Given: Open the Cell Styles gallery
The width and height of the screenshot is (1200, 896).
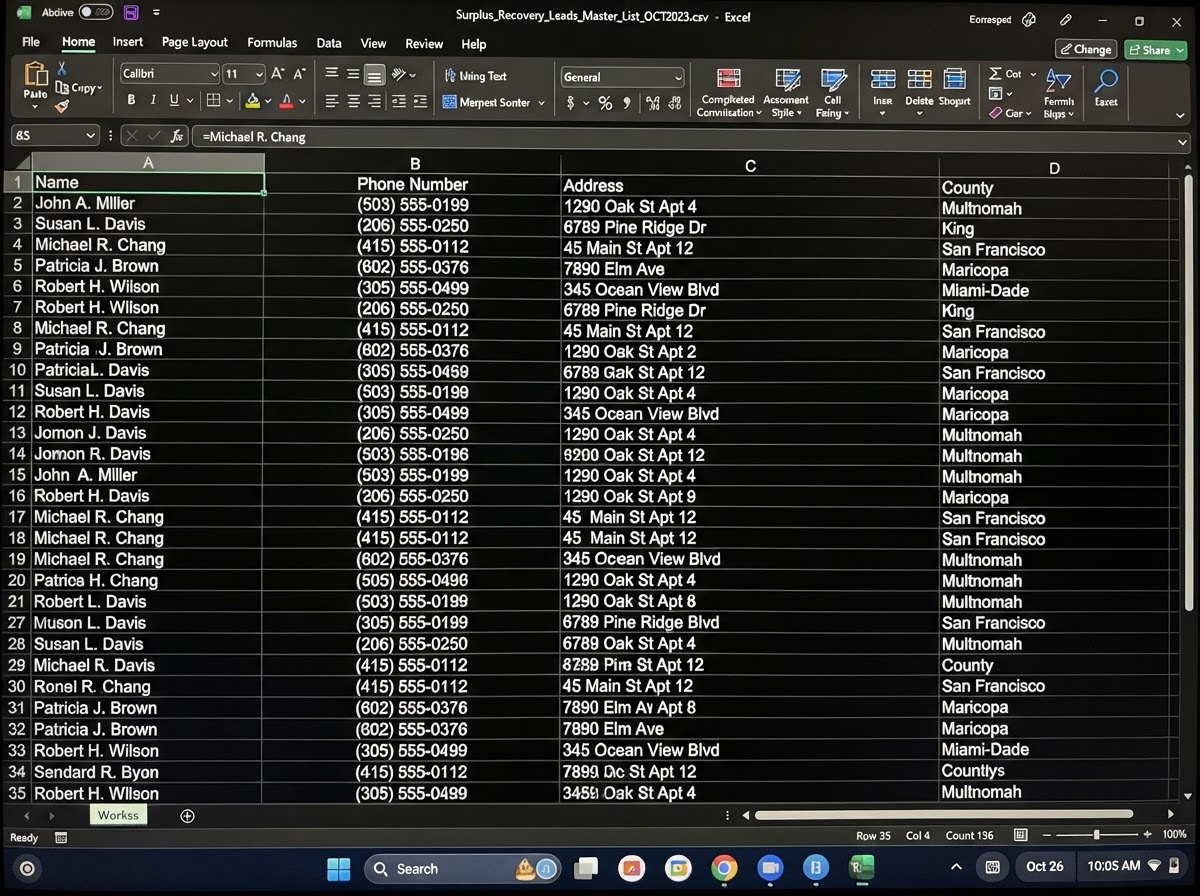Looking at the screenshot, I should [x=832, y=92].
